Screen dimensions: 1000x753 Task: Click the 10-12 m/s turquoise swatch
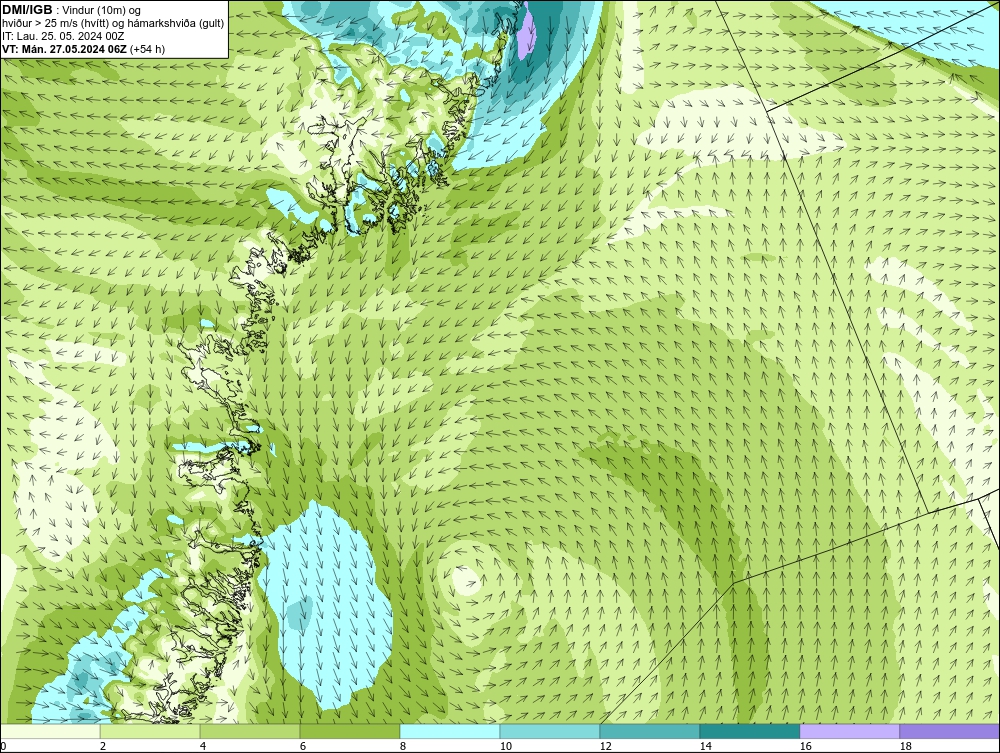click(x=550, y=731)
